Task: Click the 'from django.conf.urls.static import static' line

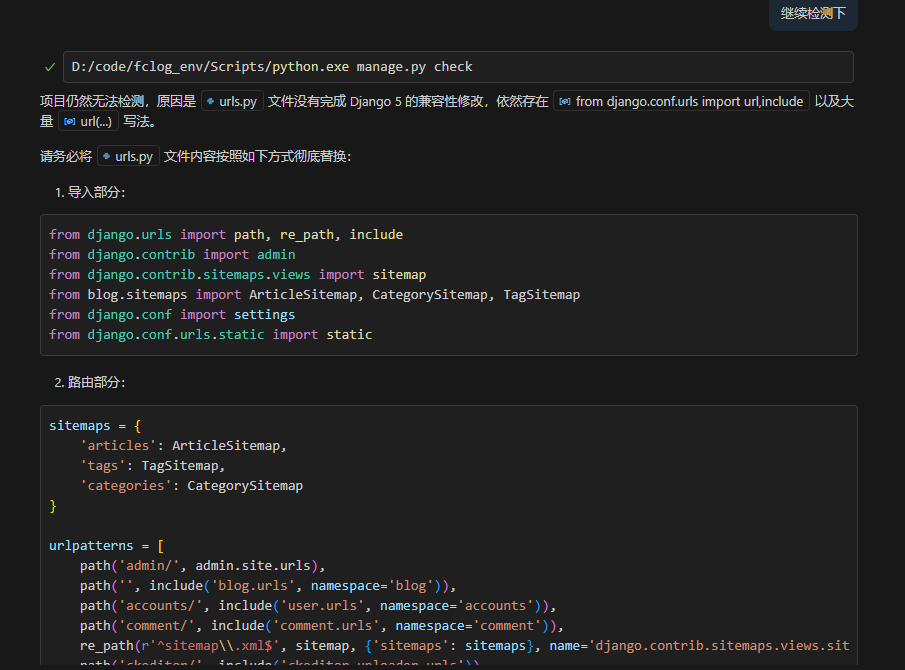Action: (210, 334)
